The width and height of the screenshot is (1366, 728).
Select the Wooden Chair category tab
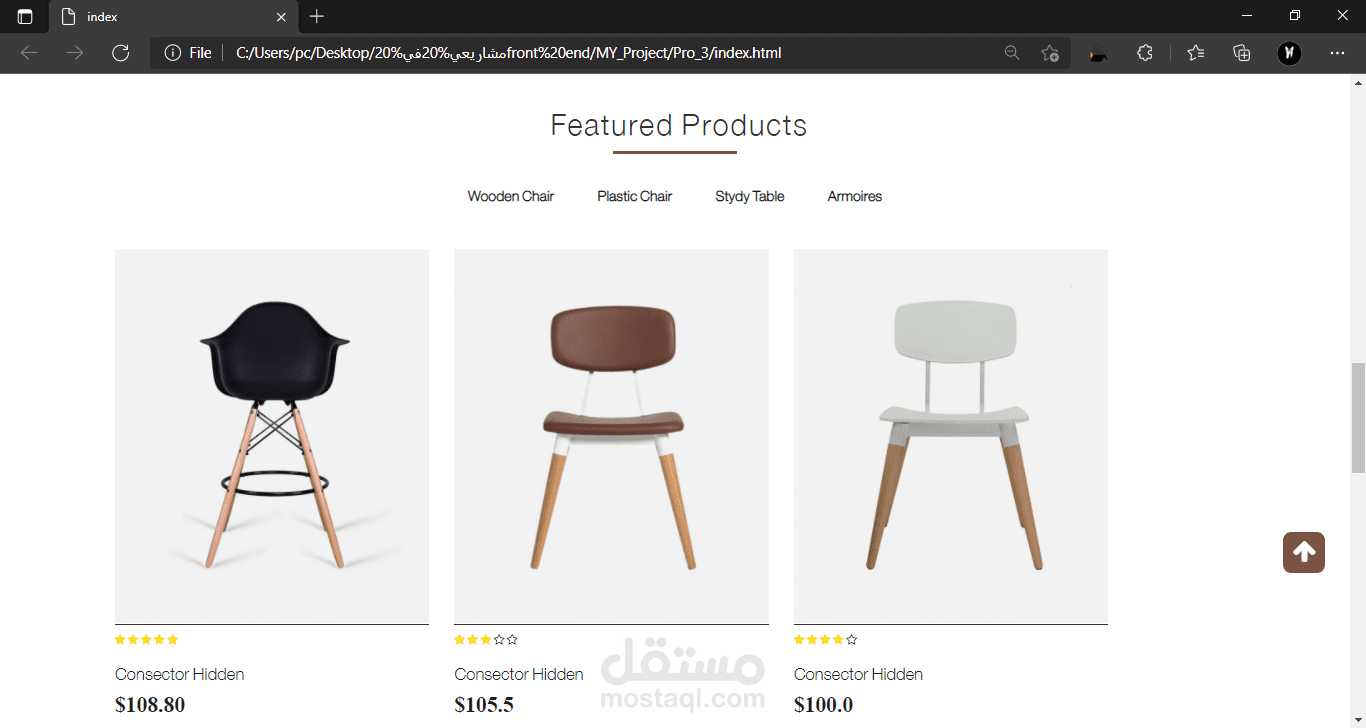[x=510, y=196]
